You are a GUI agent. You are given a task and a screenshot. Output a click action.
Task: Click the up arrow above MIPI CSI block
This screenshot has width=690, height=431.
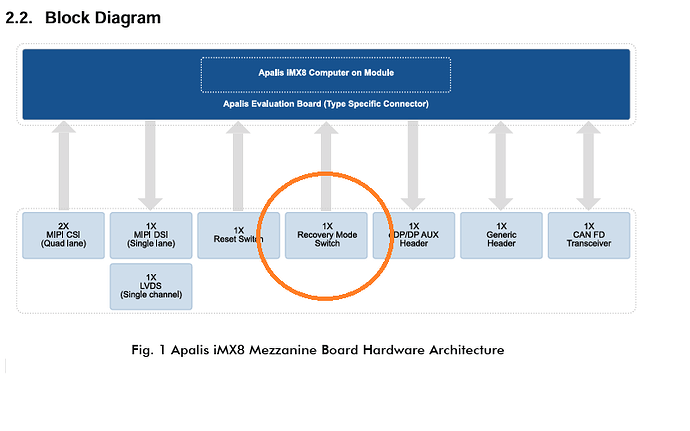(x=64, y=166)
